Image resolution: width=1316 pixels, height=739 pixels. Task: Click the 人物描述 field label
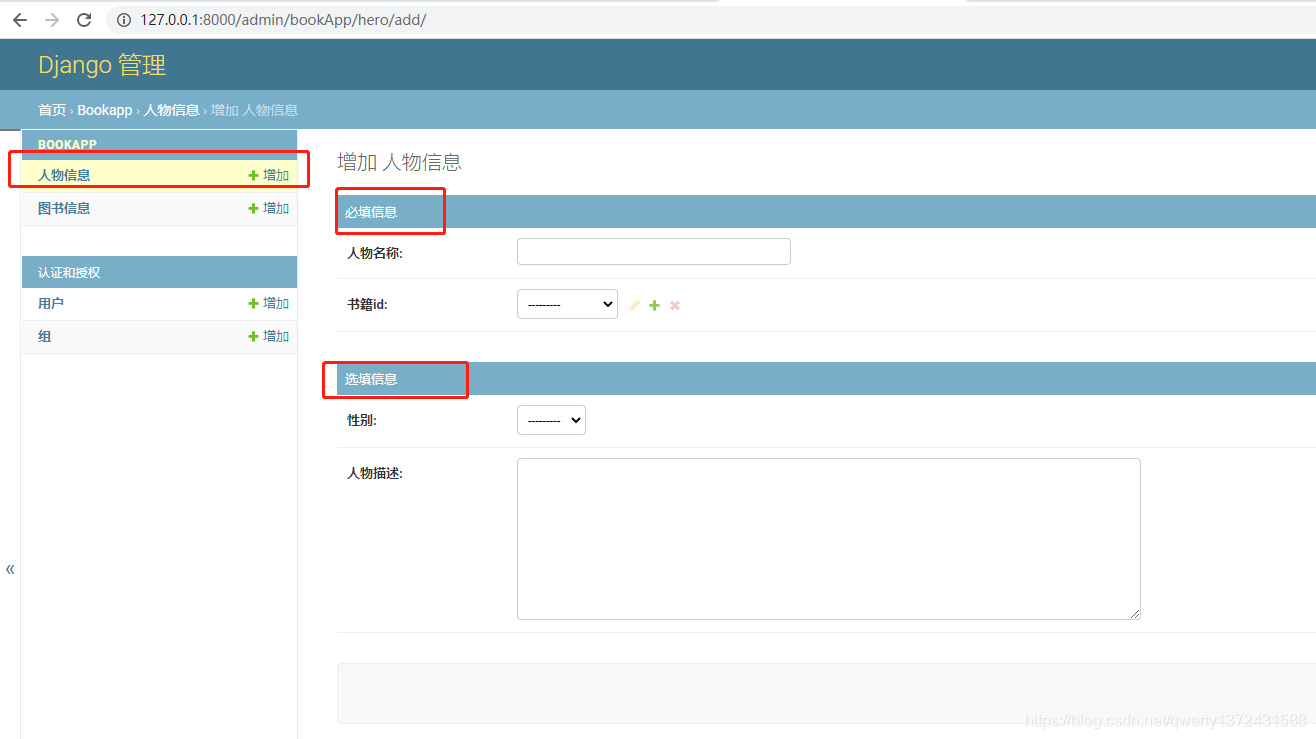click(x=375, y=473)
